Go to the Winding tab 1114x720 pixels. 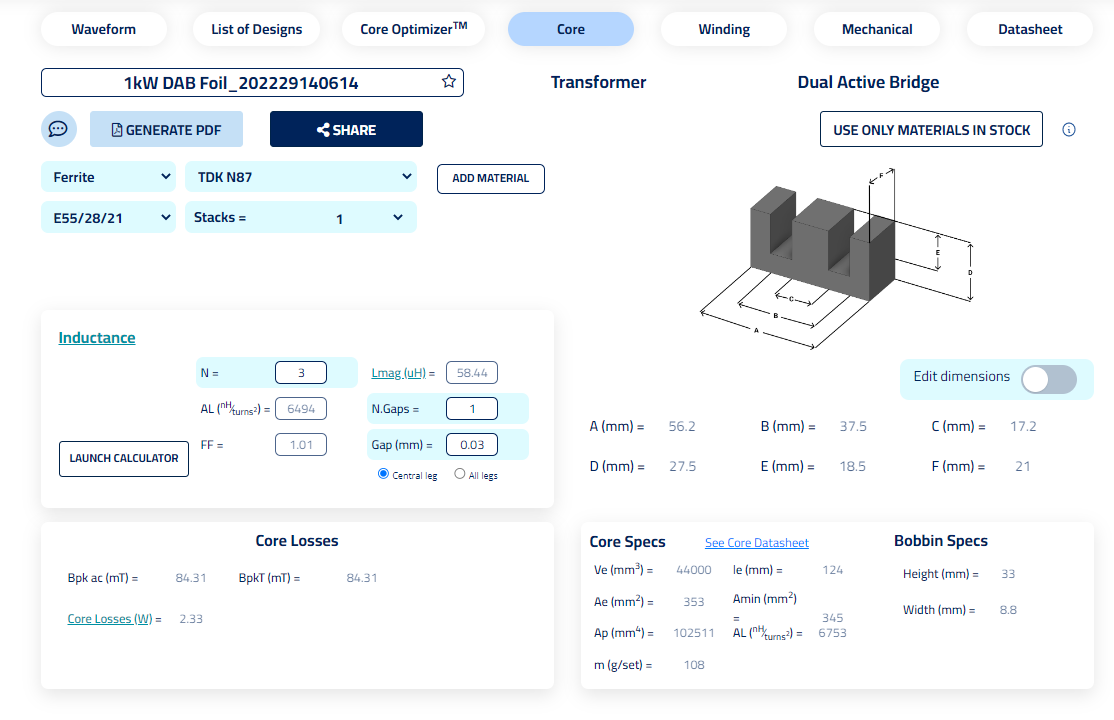(724, 29)
